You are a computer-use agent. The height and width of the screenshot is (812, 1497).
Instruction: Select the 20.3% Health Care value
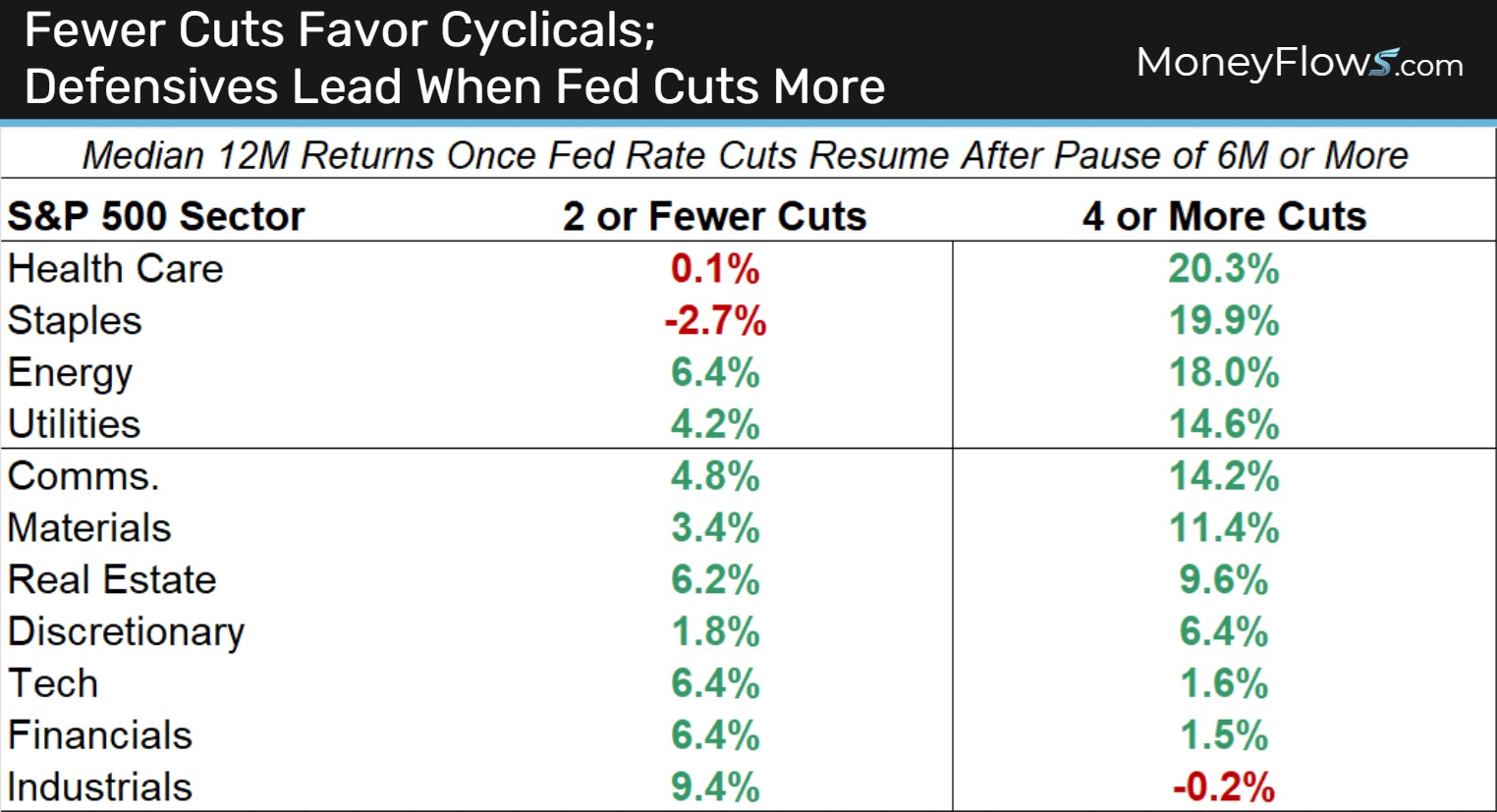tap(1224, 269)
